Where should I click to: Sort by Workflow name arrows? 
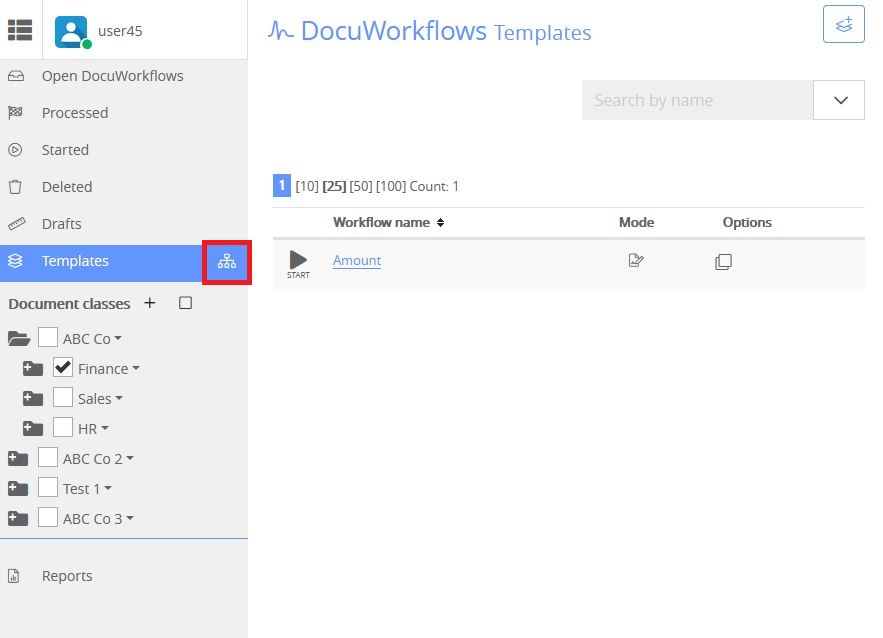point(440,222)
